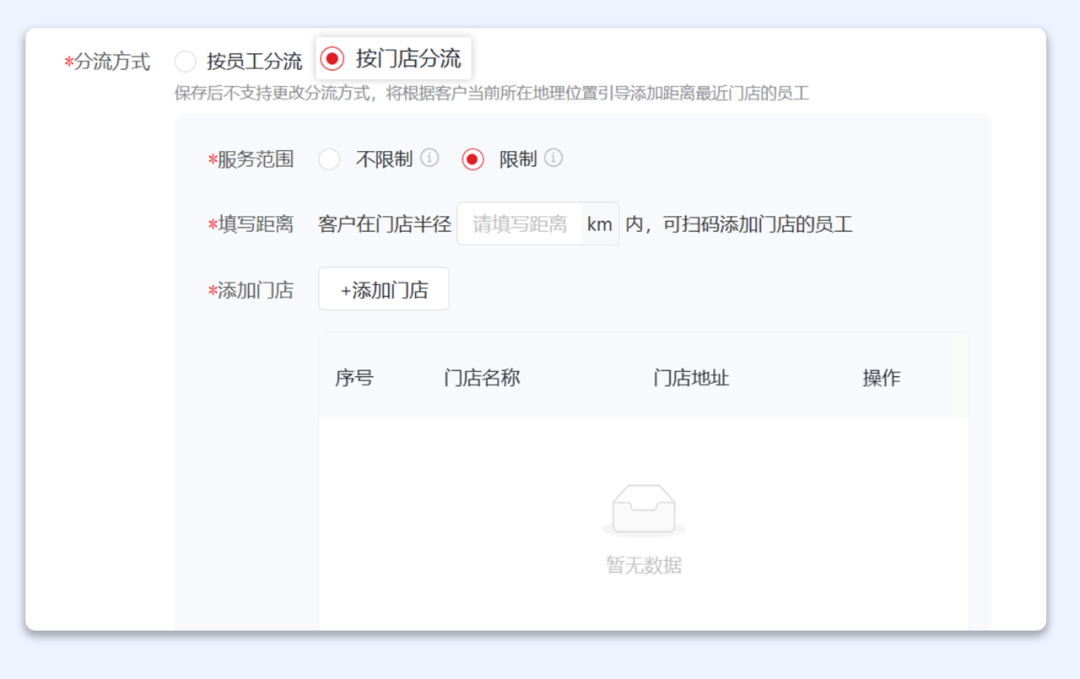
Task: Select the 按门店分流 radio button
Action: [330, 57]
